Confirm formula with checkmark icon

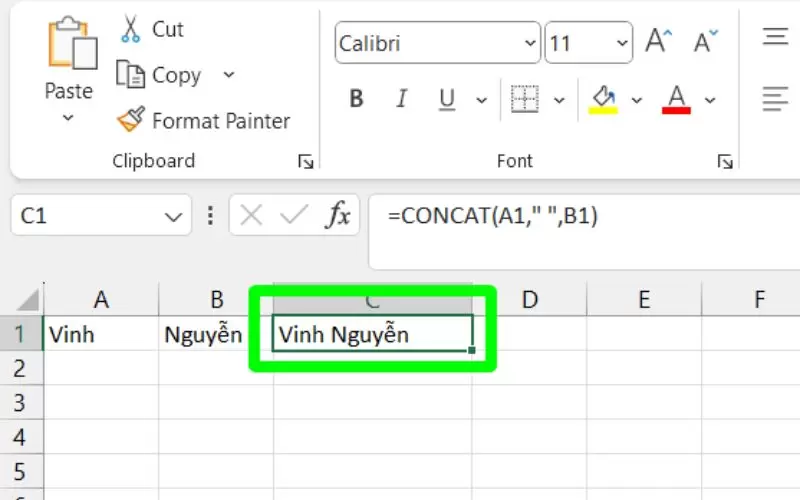[x=294, y=215]
